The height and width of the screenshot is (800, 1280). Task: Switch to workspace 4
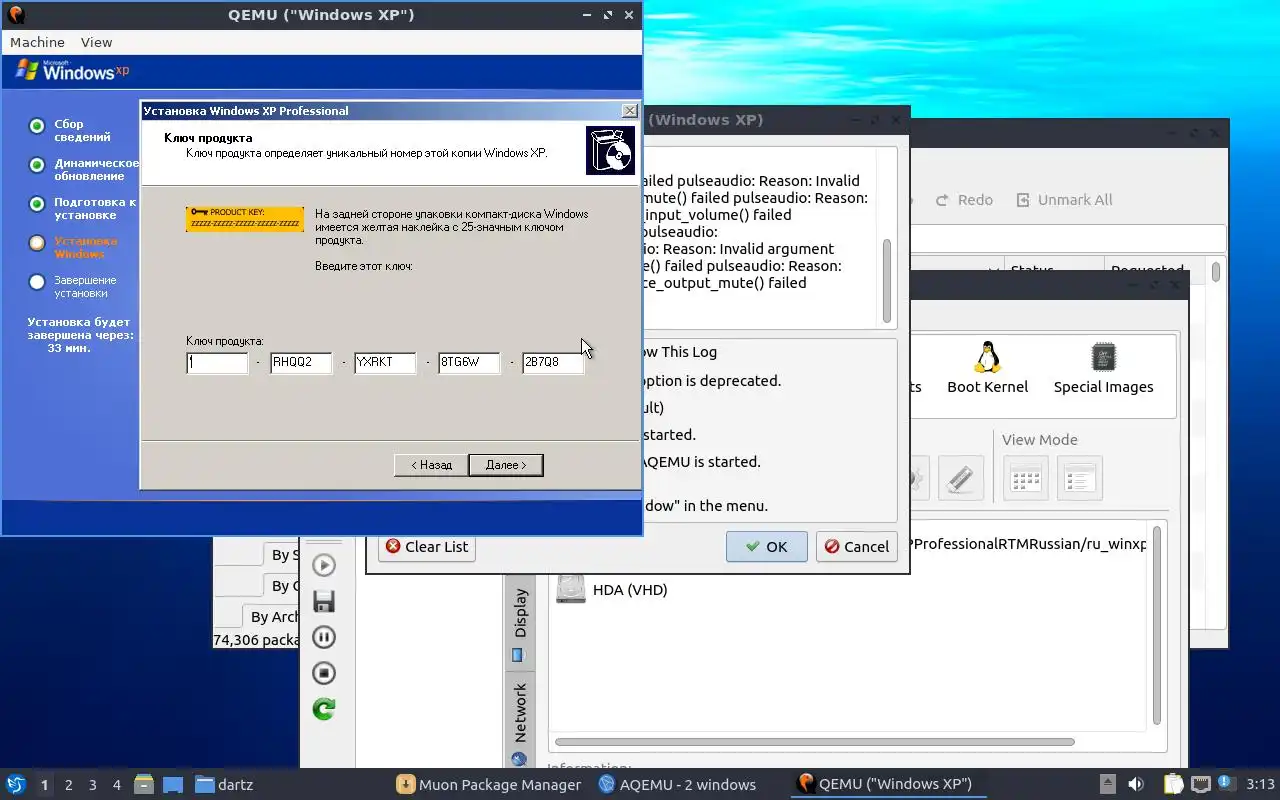[x=117, y=785]
